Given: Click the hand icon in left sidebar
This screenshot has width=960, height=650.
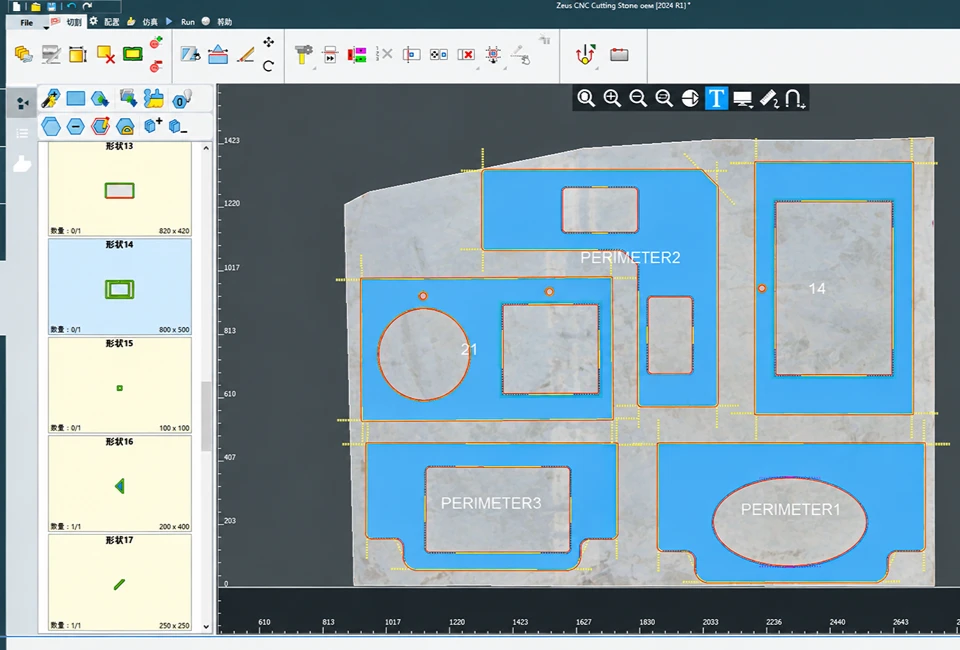Looking at the screenshot, I should tap(22, 164).
